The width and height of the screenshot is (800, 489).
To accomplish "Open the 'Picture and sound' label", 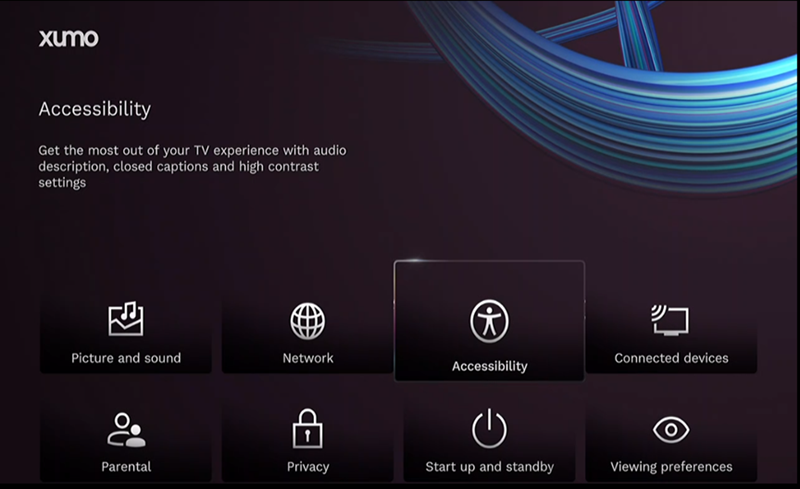I will coord(126,358).
